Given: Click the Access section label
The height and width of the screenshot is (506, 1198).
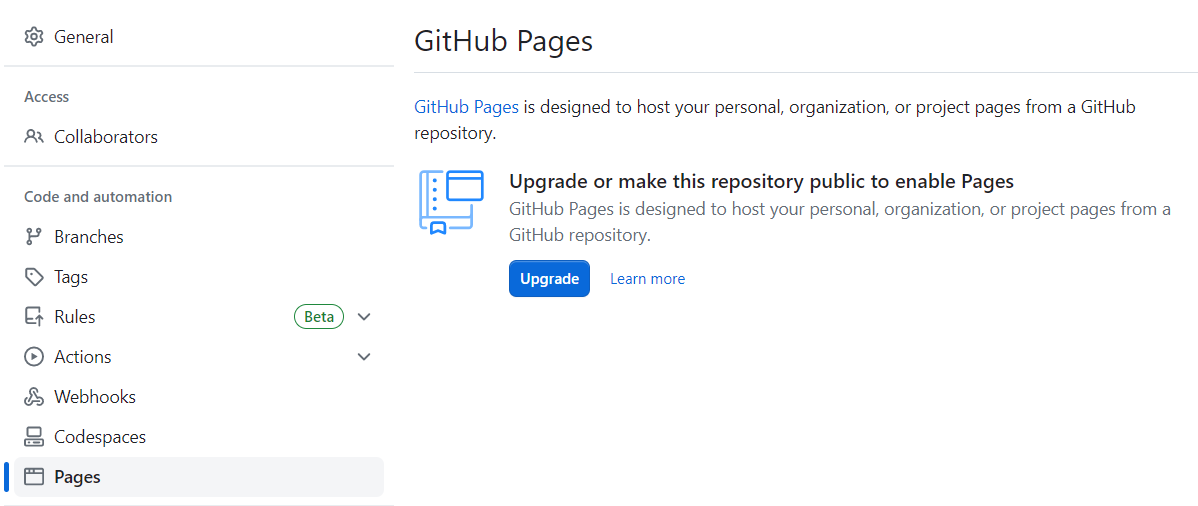Looking at the screenshot, I should [47, 97].
